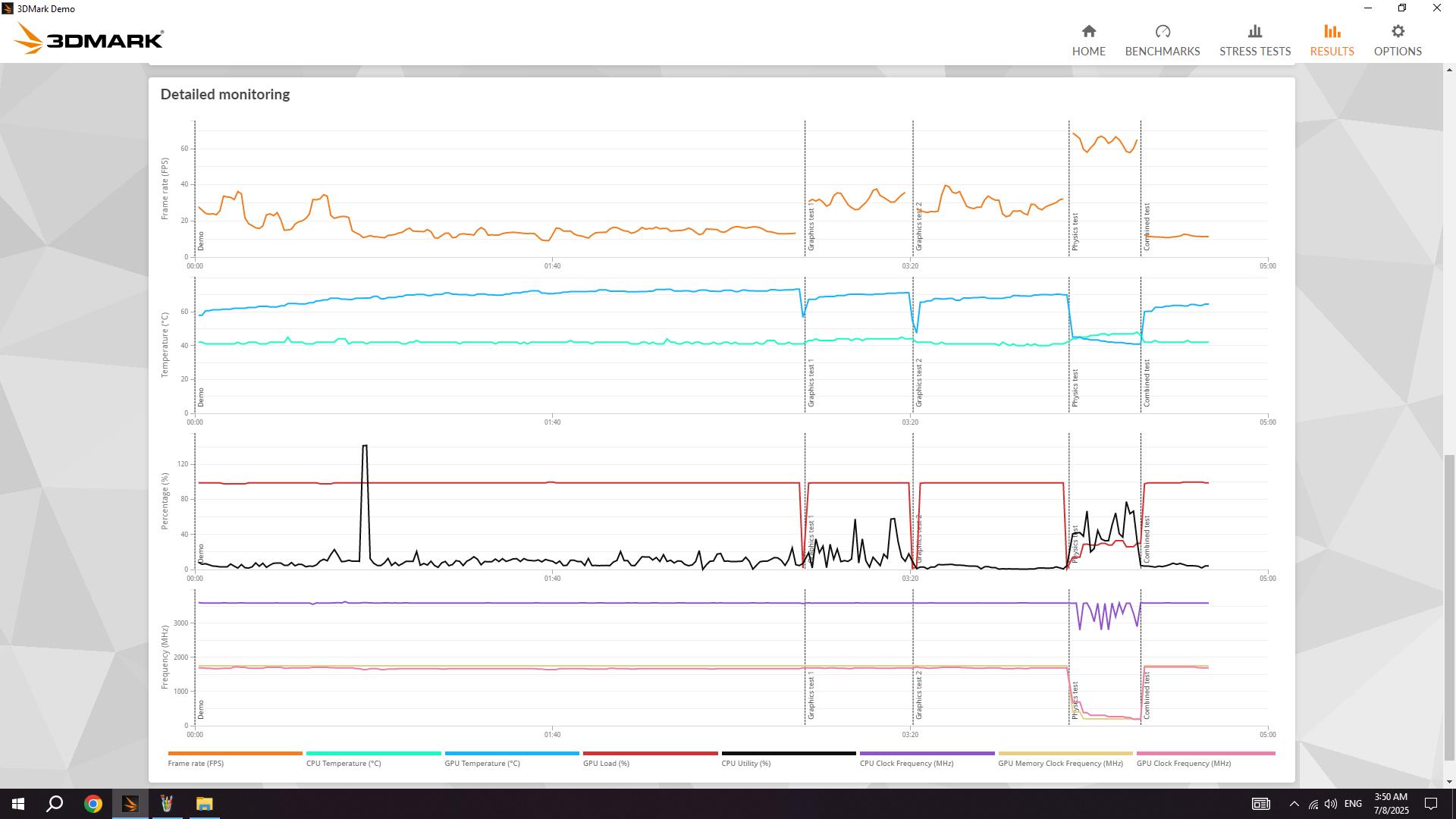Open the volume control in the tray
Screen dimensions: 1456x819
click(x=1331, y=804)
